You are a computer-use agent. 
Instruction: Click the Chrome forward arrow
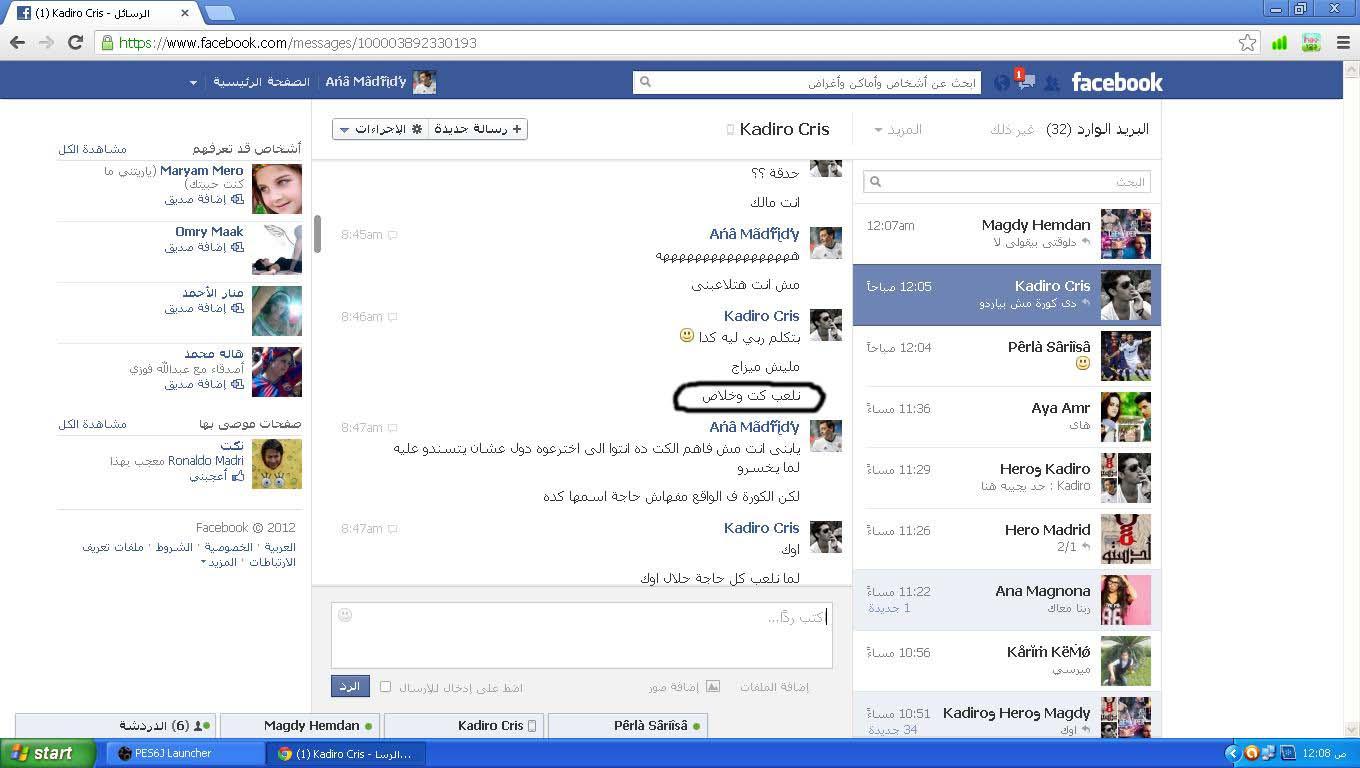click(x=46, y=43)
